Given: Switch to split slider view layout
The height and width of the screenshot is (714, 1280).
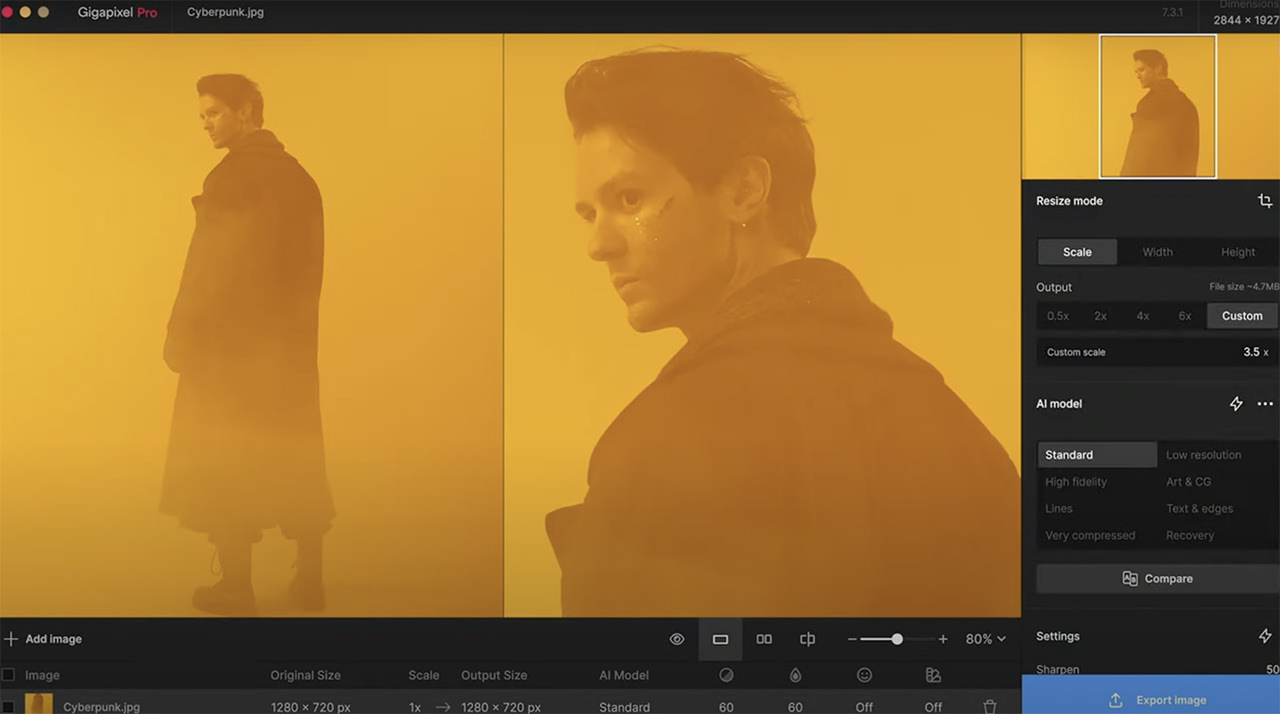Looking at the screenshot, I should 807,639.
